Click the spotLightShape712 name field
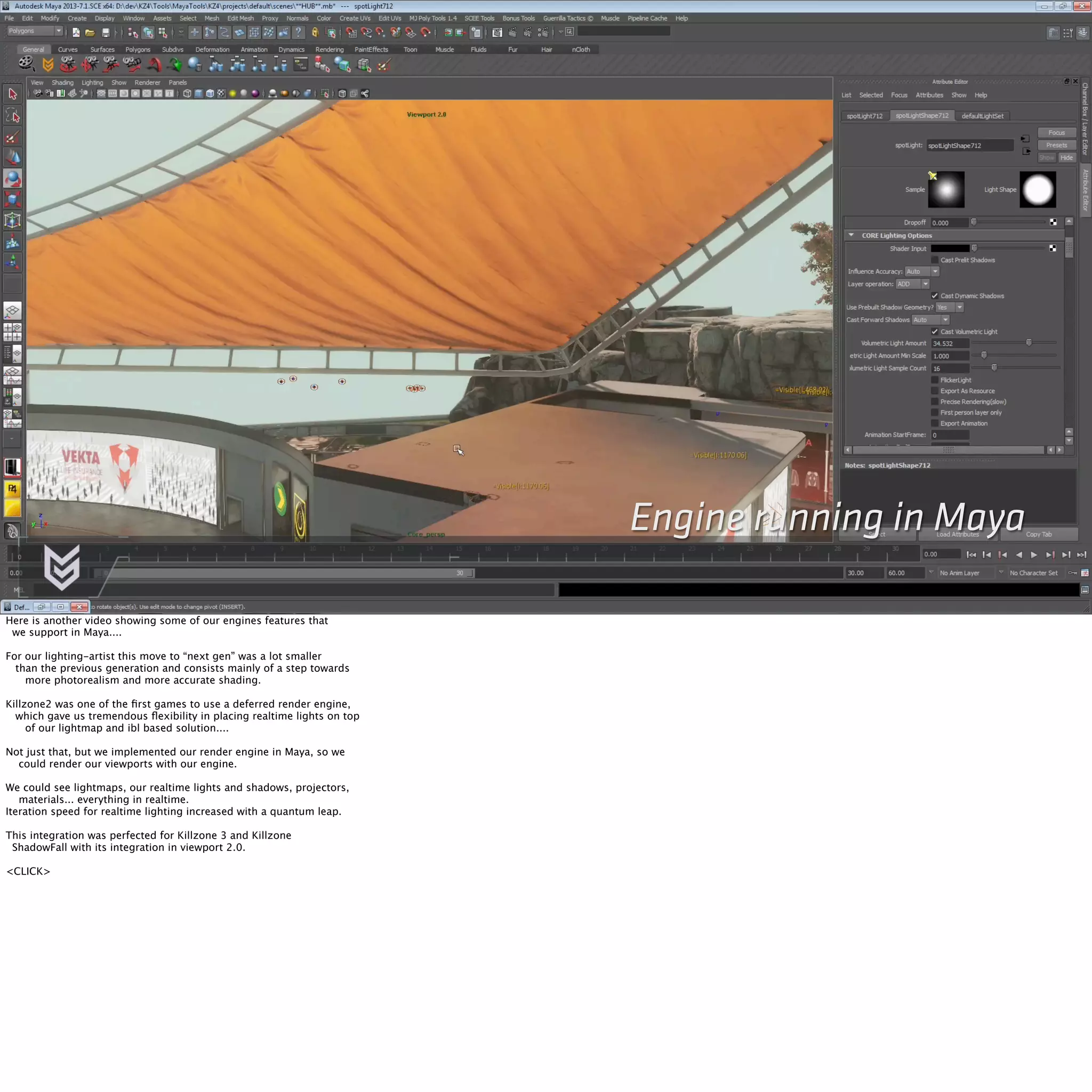This screenshot has height=1092, width=1092. click(x=970, y=146)
